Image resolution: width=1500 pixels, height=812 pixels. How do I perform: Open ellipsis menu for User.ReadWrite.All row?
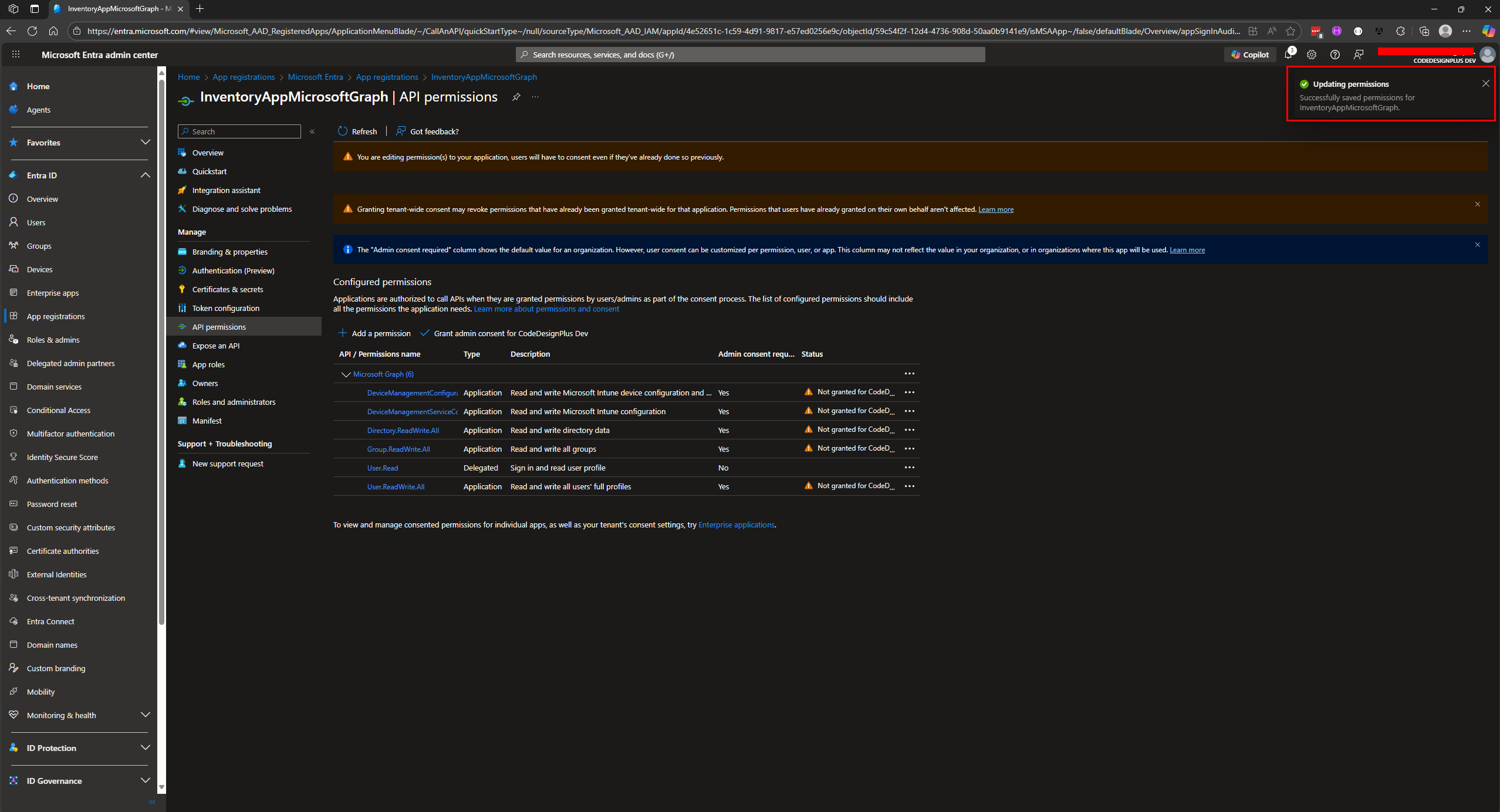910,486
